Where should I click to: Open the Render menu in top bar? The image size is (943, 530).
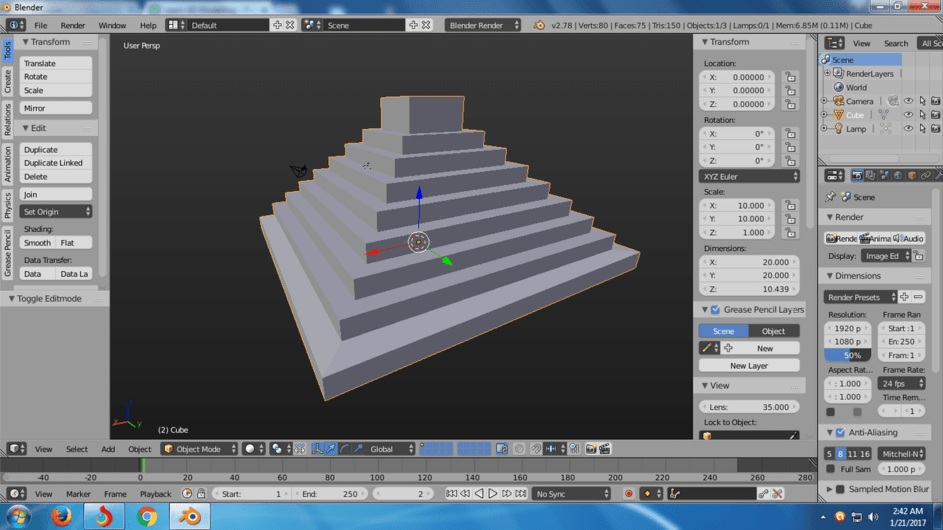click(73, 25)
